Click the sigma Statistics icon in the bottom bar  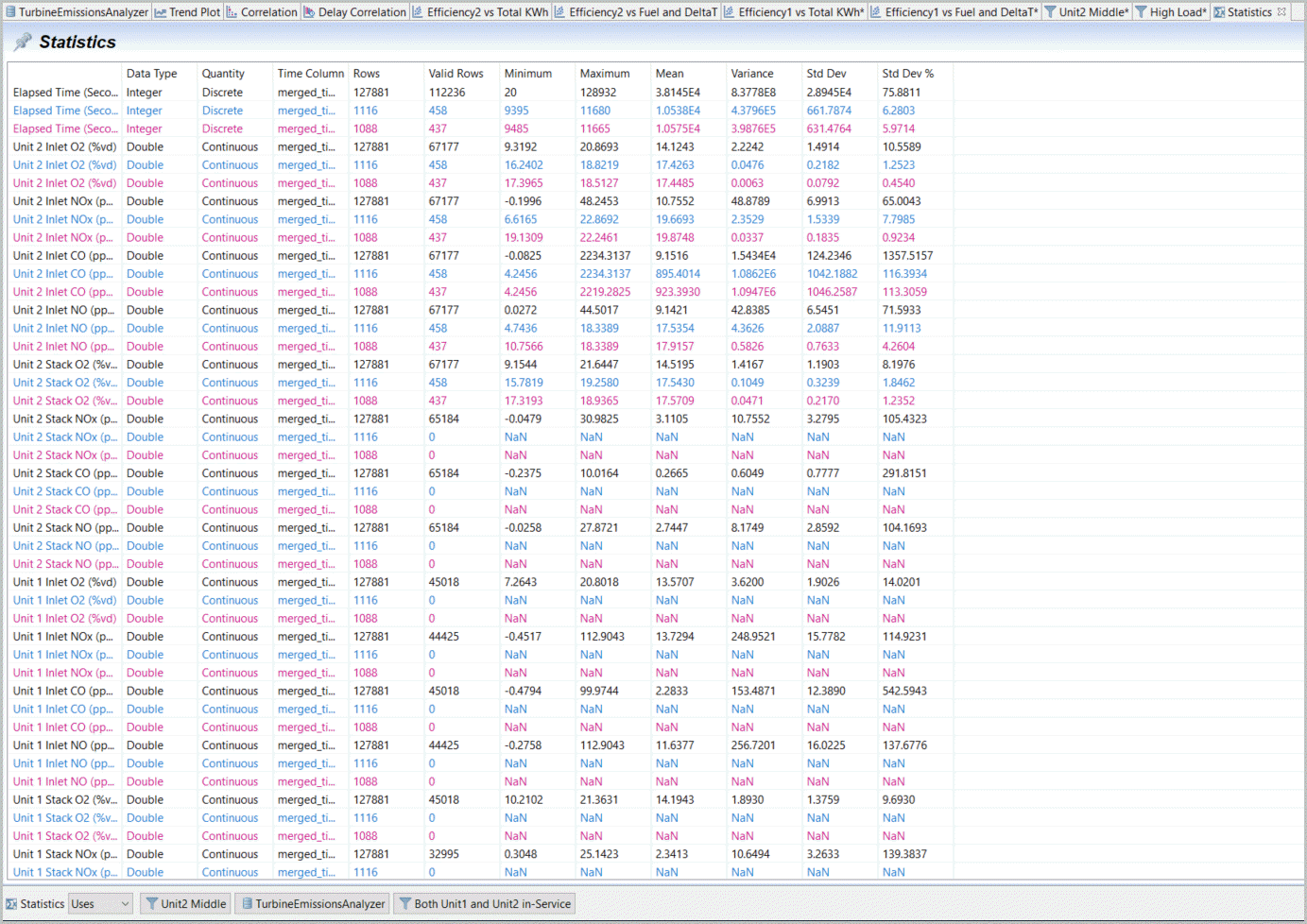tap(11, 904)
